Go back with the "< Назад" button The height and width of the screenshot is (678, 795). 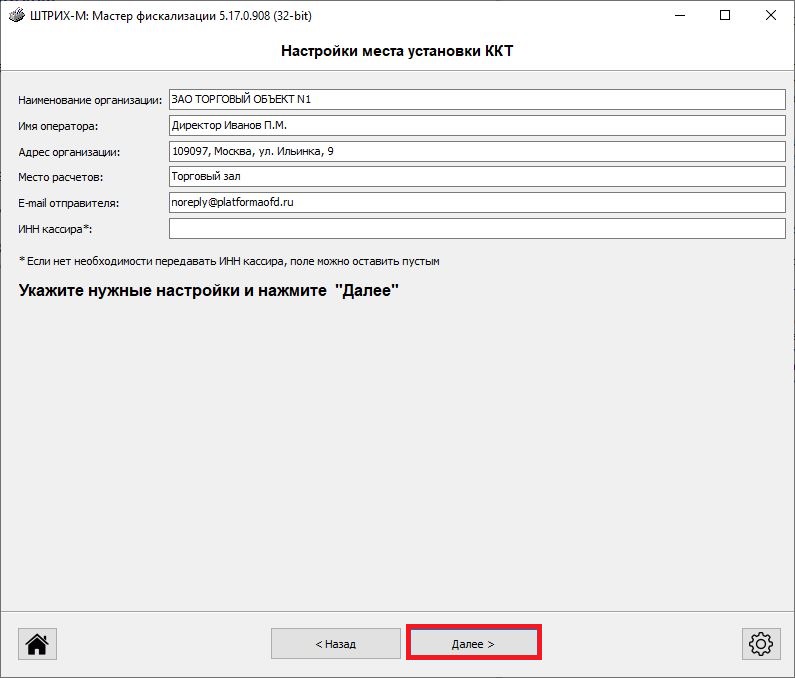point(335,644)
